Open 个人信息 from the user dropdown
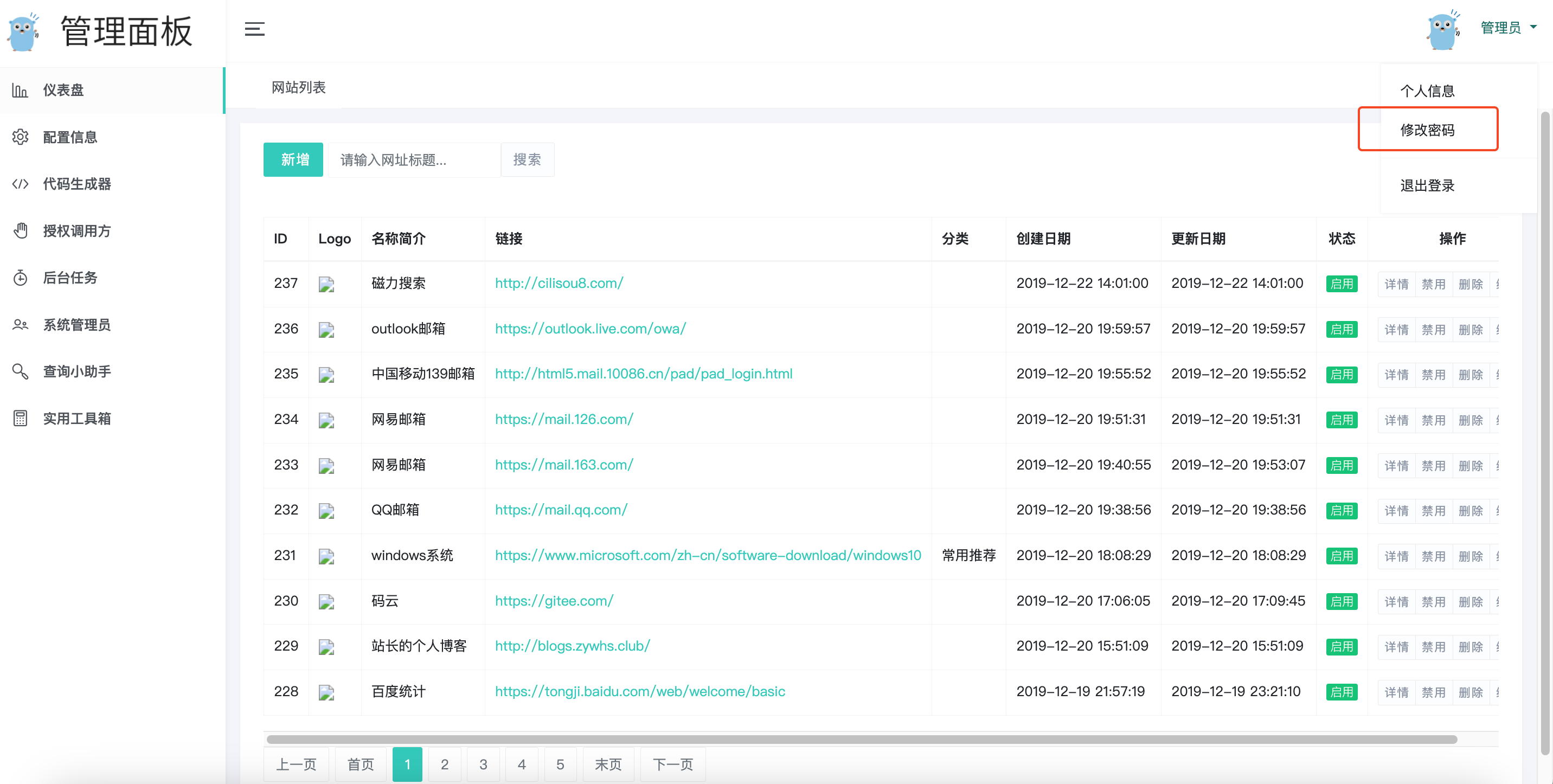 (1427, 91)
